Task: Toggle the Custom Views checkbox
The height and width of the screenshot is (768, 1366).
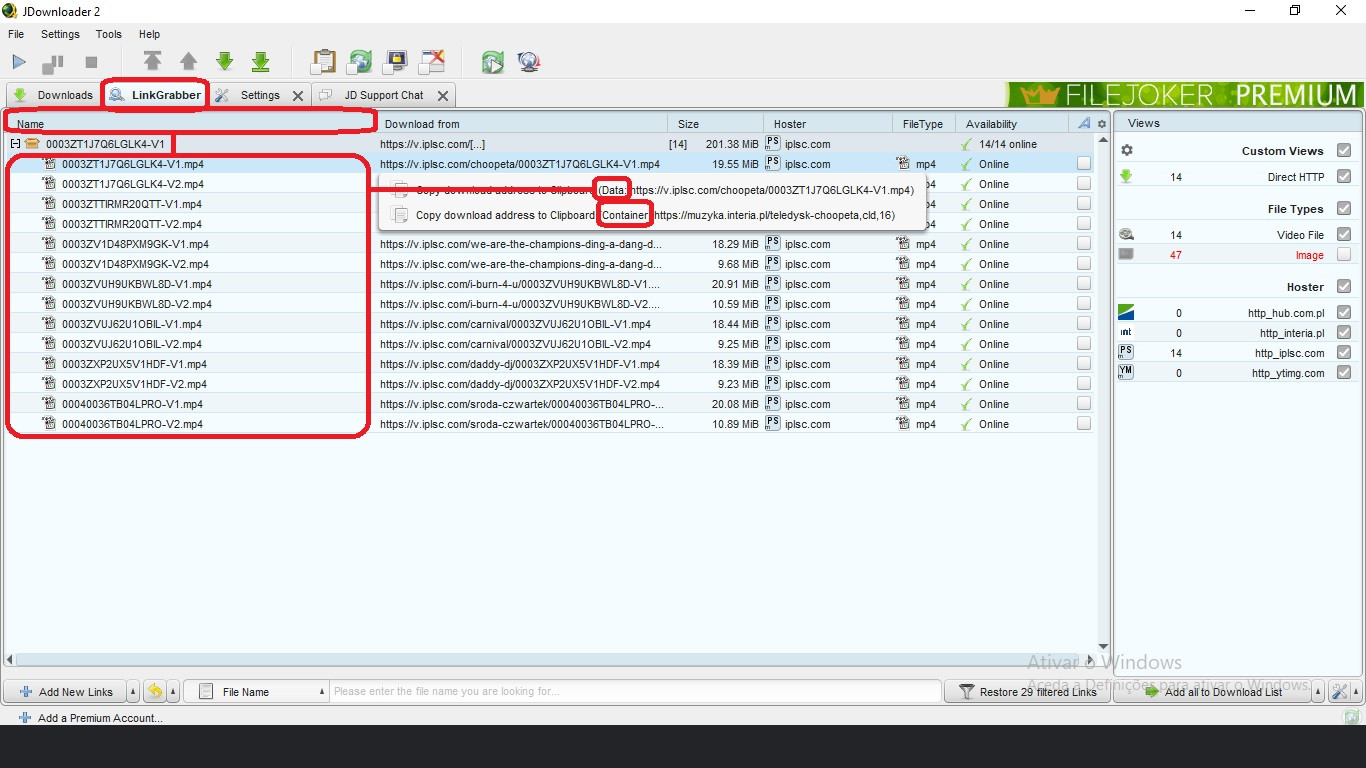Action: click(1343, 150)
